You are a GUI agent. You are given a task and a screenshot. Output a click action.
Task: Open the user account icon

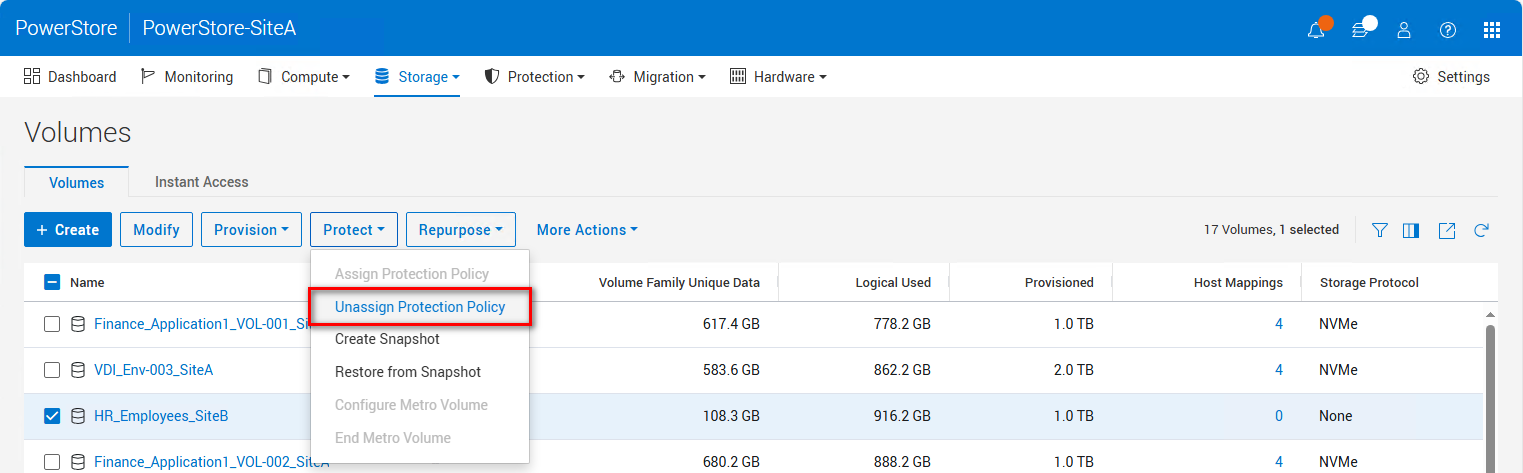(1404, 29)
